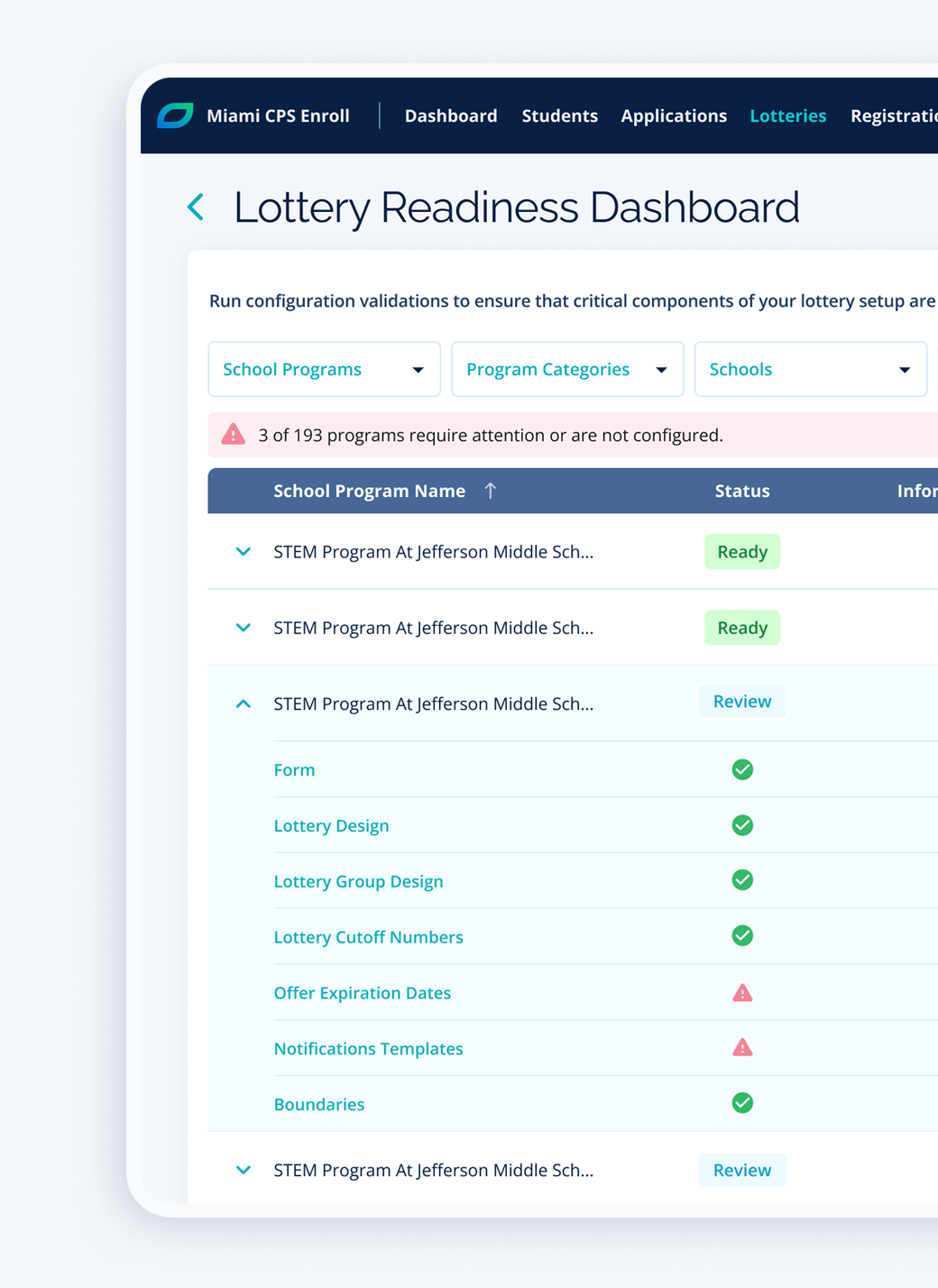Open the School Programs dropdown
This screenshot has width=938, height=1288.
point(324,369)
